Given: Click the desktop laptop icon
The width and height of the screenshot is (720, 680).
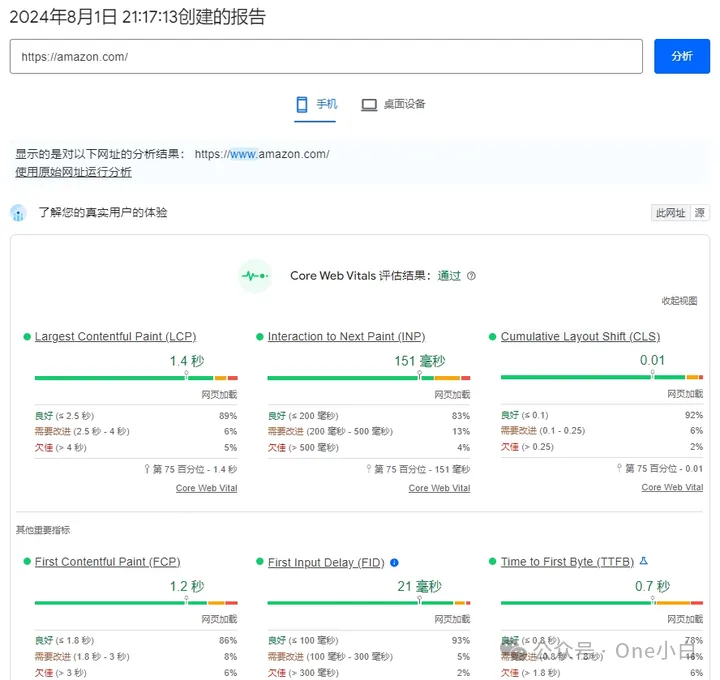Looking at the screenshot, I should click(369, 105).
